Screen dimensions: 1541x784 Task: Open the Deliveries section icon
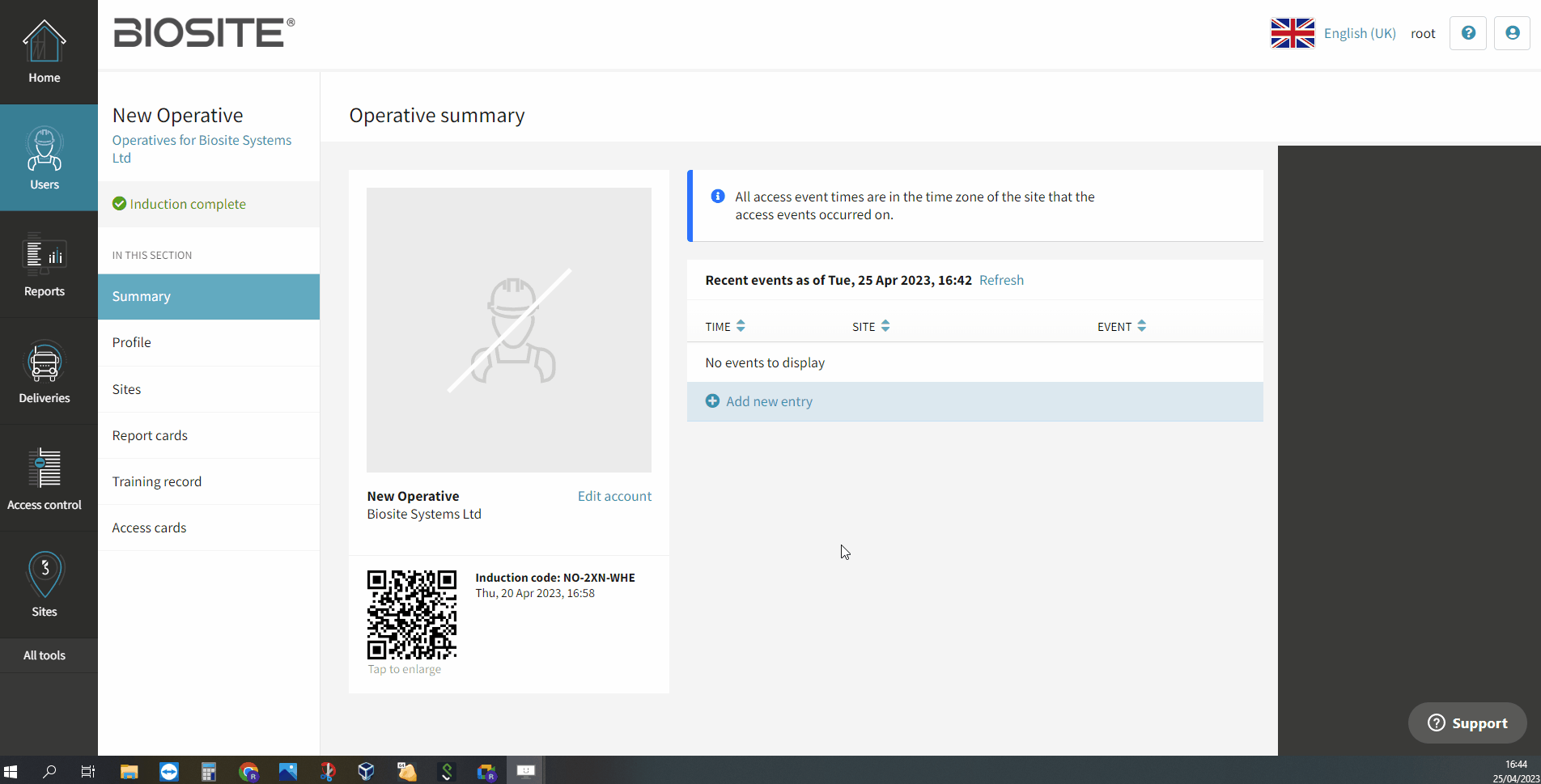[45, 362]
